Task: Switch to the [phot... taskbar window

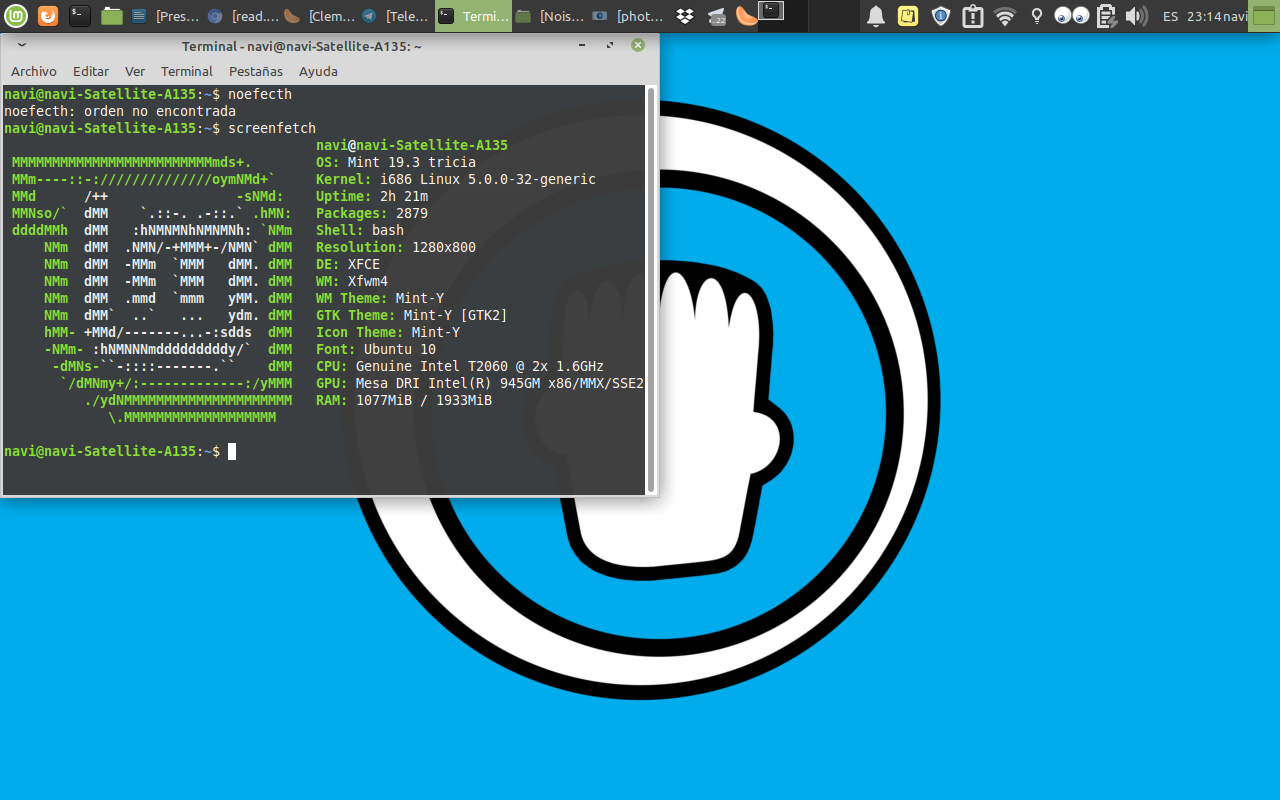Action: tap(627, 16)
